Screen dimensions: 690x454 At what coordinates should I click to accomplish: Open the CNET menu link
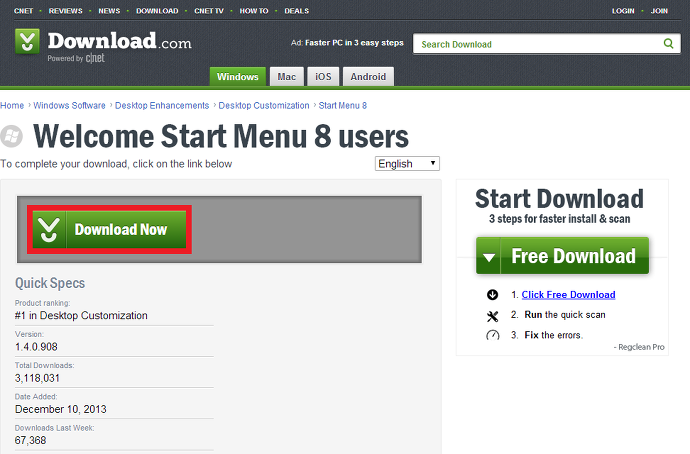[x=23, y=11]
